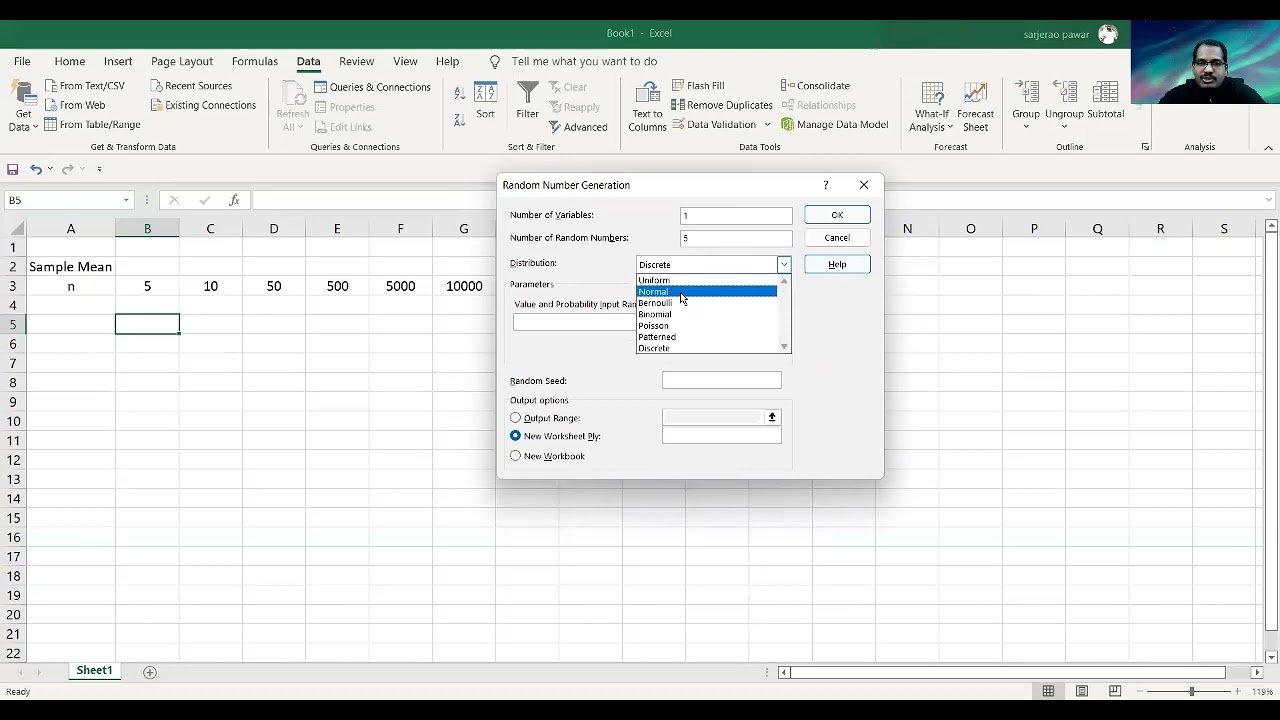Image resolution: width=1280 pixels, height=720 pixels.
Task: Click the Help button in dialog
Action: (x=837, y=264)
